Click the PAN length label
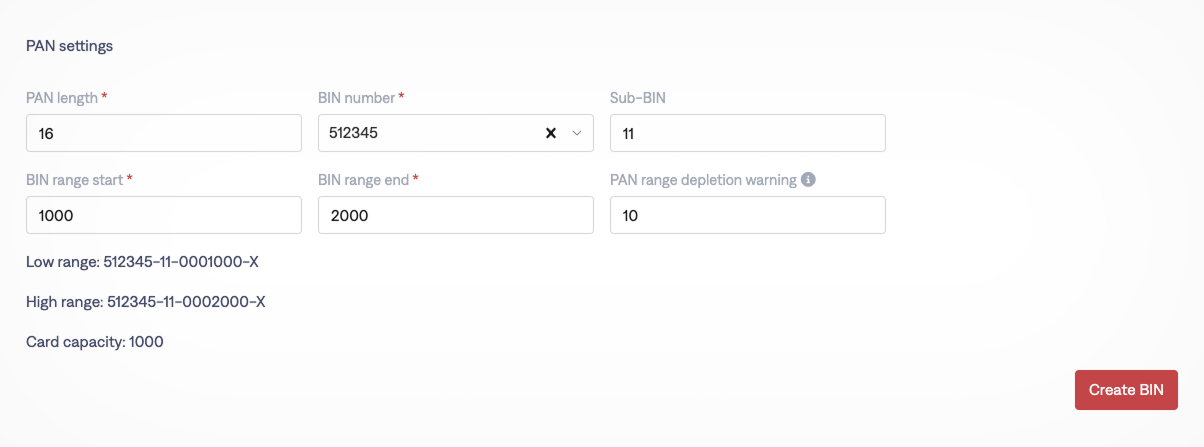1204x447 pixels. pos(62,98)
